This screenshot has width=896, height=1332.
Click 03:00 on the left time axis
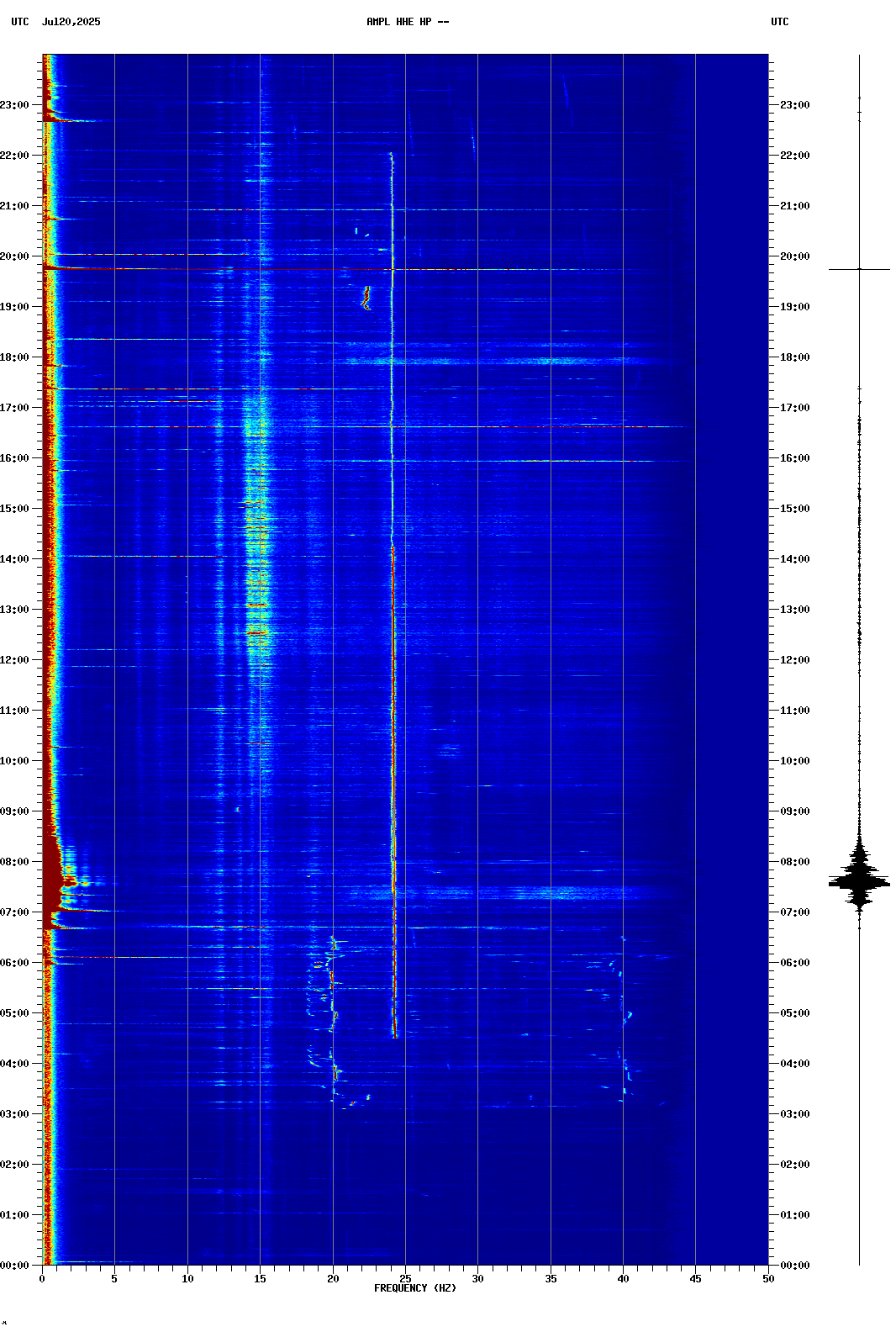pos(14,1114)
